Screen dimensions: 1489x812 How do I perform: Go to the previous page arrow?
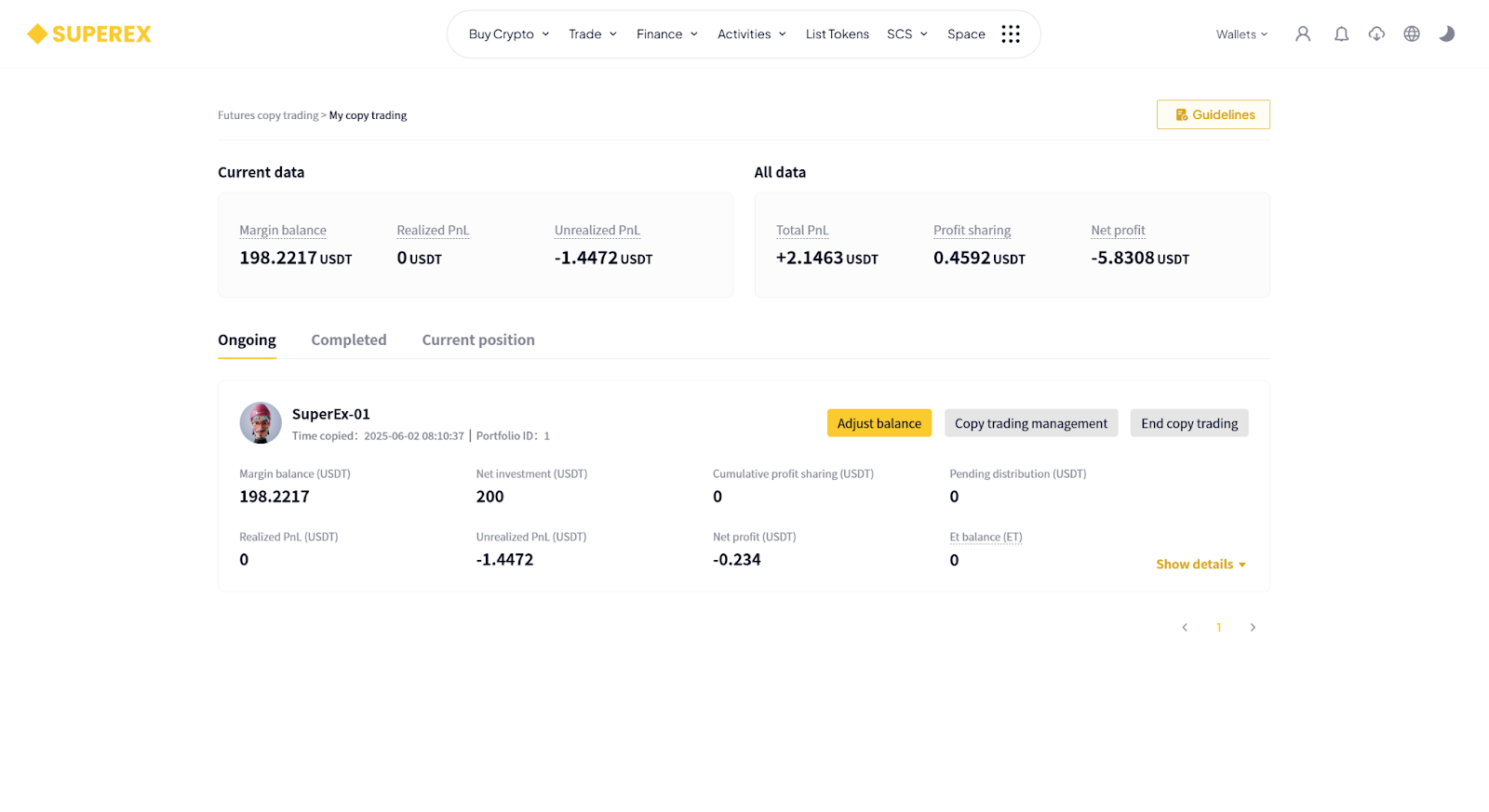tap(1185, 628)
